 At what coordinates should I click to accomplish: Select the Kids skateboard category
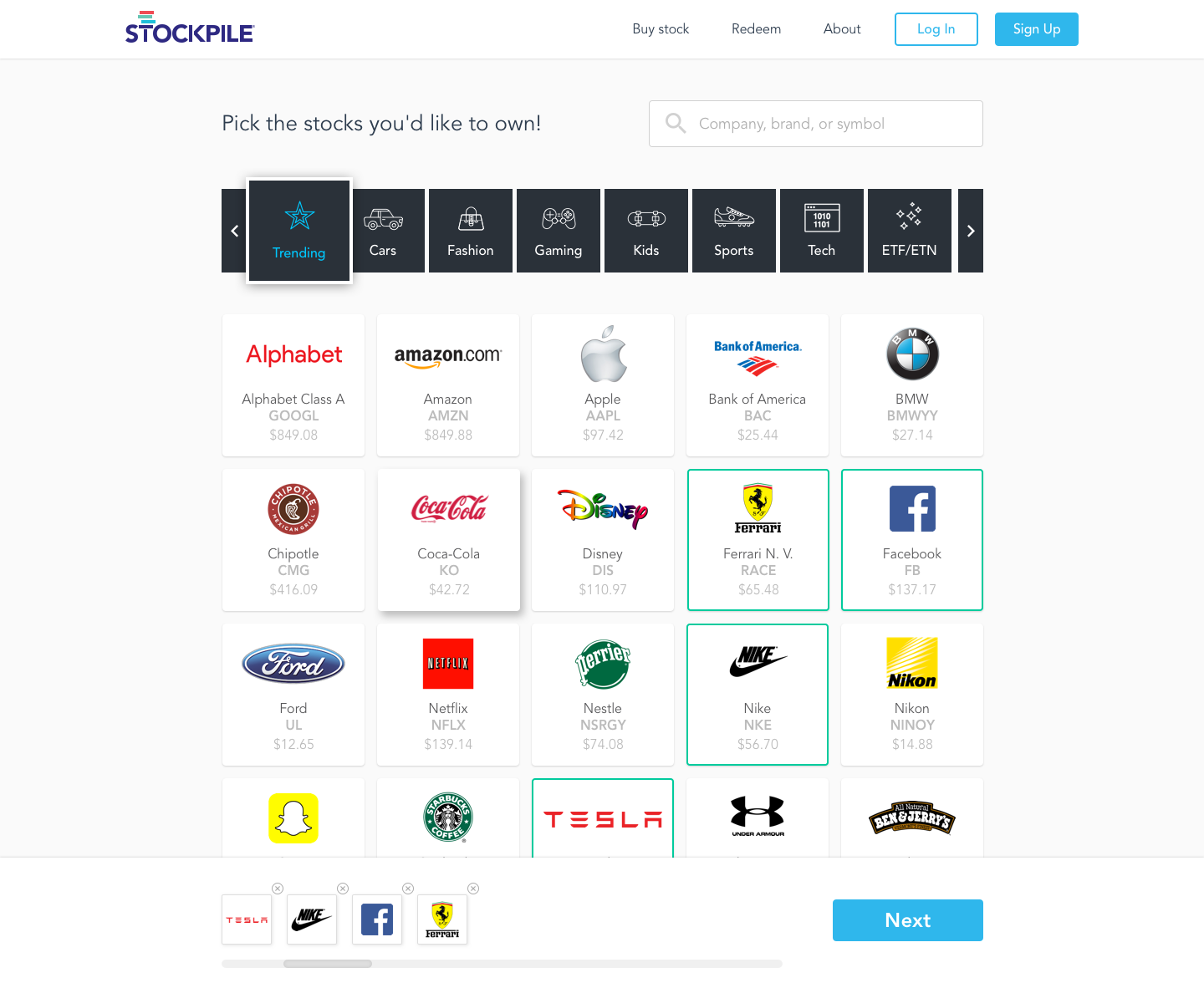[x=646, y=231]
